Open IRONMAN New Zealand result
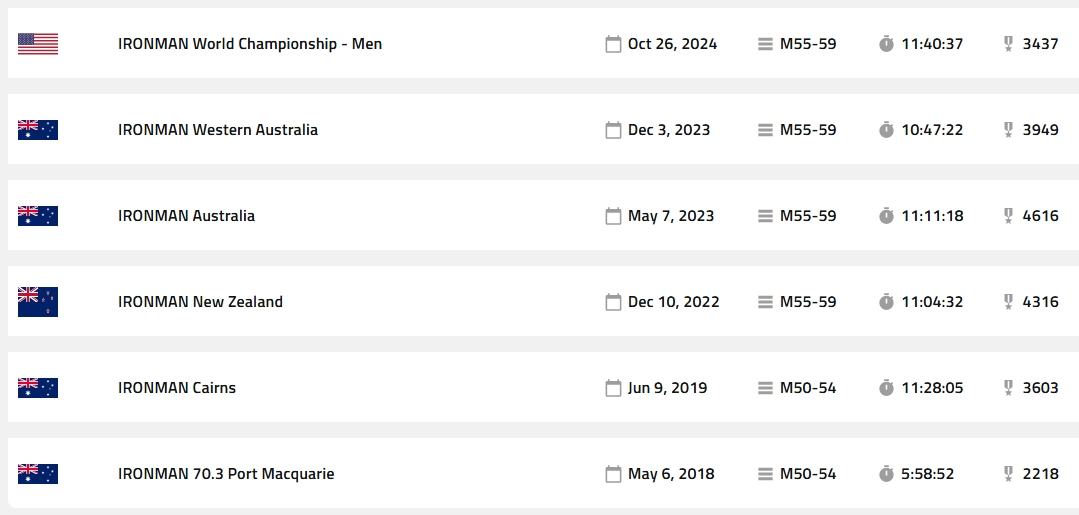This screenshot has width=1079, height=515. tap(200, 302)
